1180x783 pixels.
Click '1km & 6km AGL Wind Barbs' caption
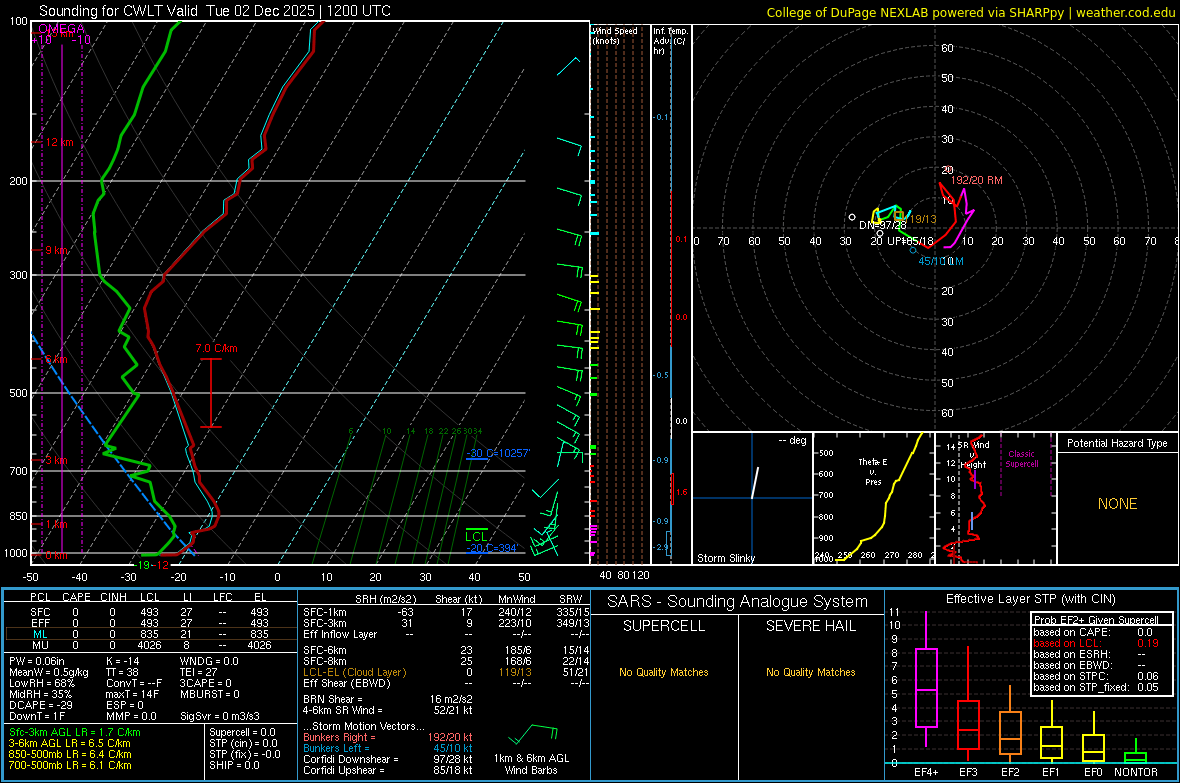click(x=531, y=764)
